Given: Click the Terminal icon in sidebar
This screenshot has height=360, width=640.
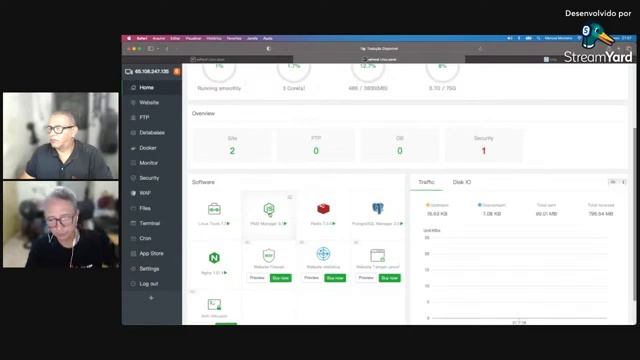Looking at the screenshot, I should tap(133, 223).
